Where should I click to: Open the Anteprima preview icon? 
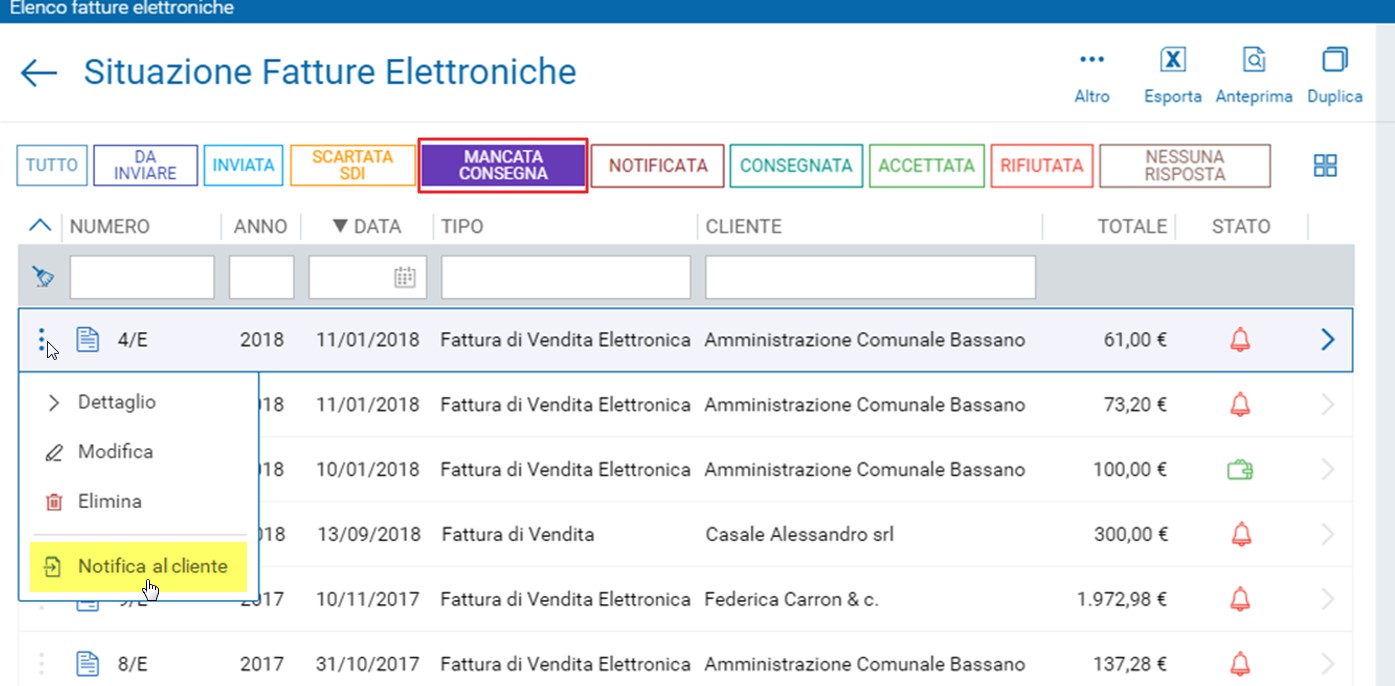1254,60
